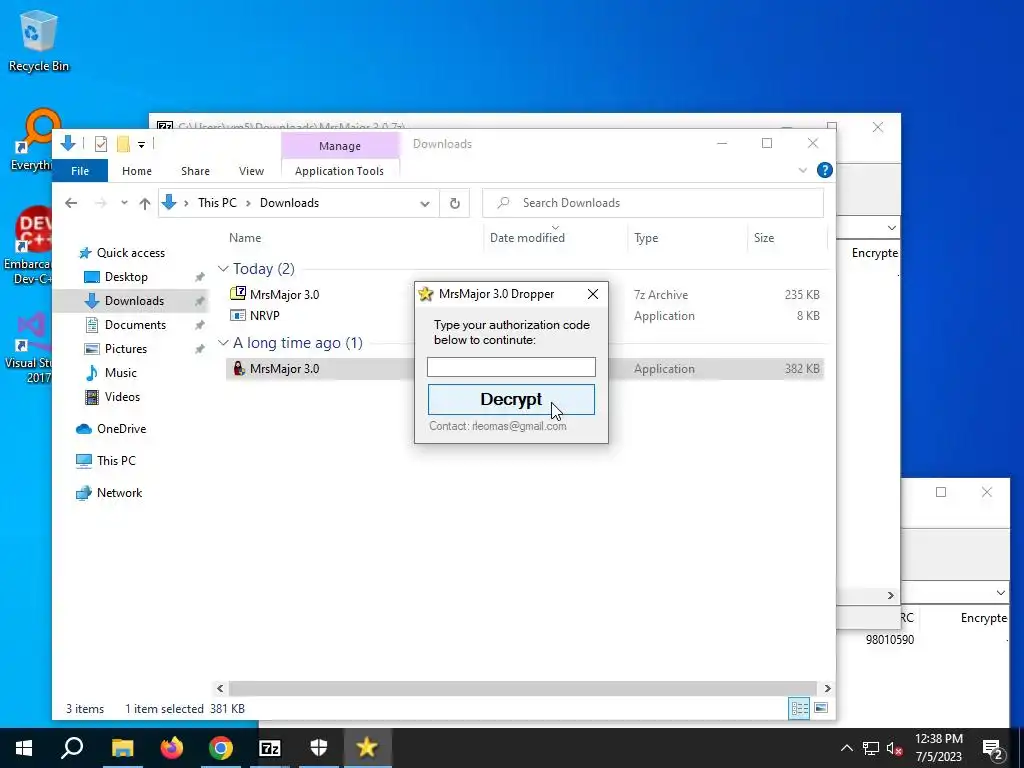Refresh the Downloads folder

pyautogui.click(x=455, y=203)
